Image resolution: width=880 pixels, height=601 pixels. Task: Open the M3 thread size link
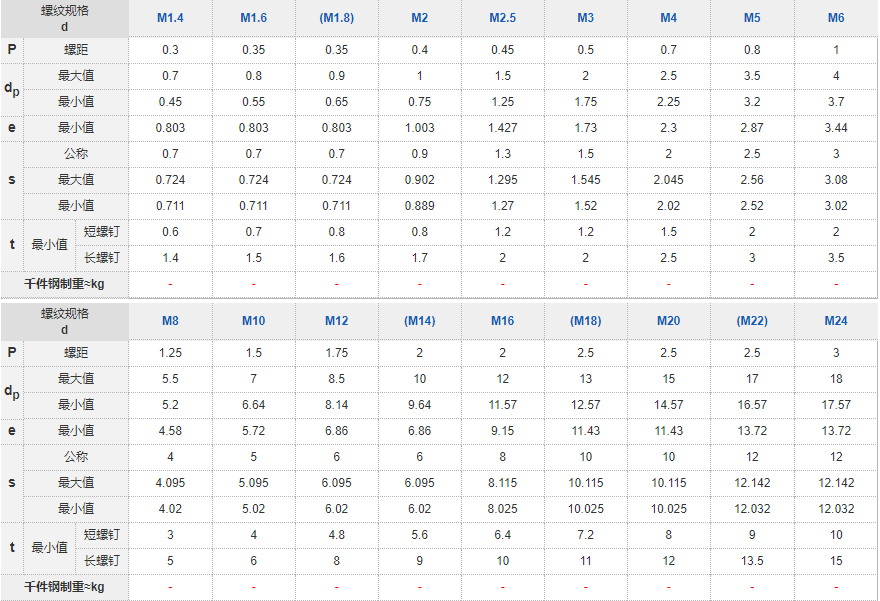point(585,18)
